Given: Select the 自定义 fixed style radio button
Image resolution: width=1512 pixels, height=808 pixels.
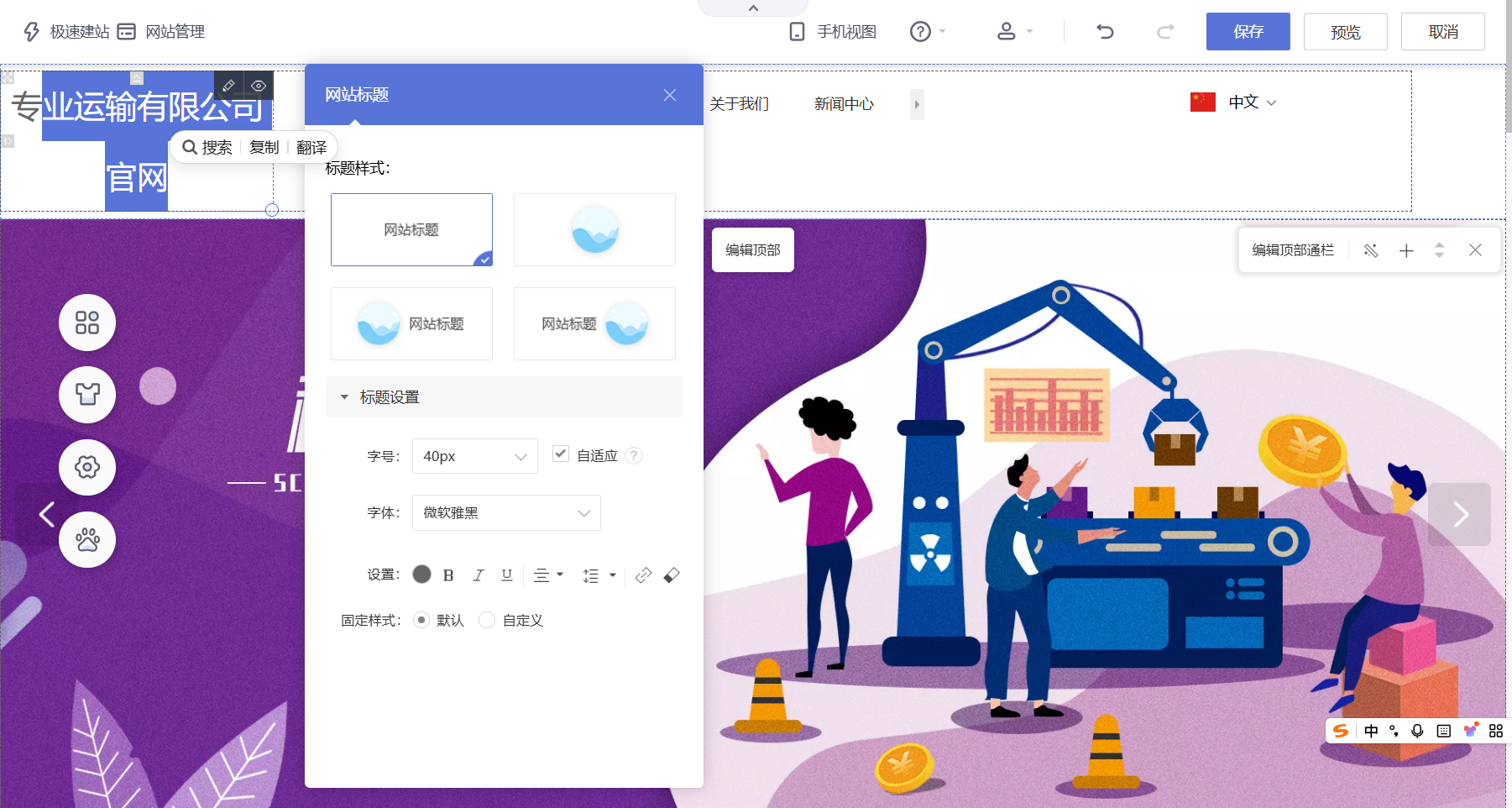Looking at the screenshot, I should pyautogui.click(x=487, y=620).
